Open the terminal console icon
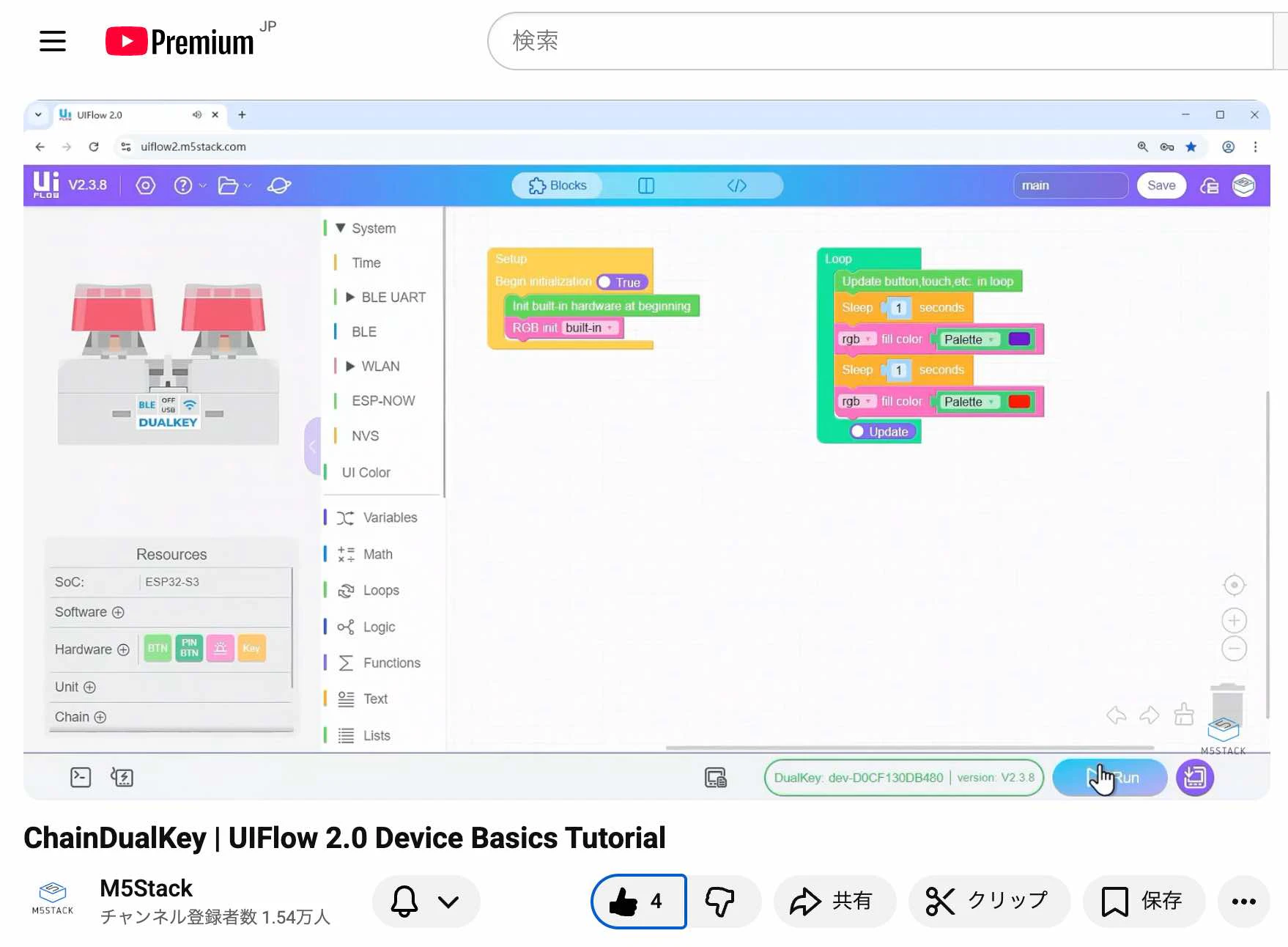Image resolution: width=1288 pixels, height=947 pixels. pos(81,777)
